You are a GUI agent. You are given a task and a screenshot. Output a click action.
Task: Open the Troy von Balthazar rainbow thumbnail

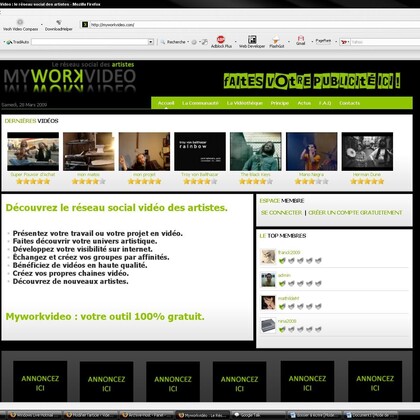pos(200,151)
